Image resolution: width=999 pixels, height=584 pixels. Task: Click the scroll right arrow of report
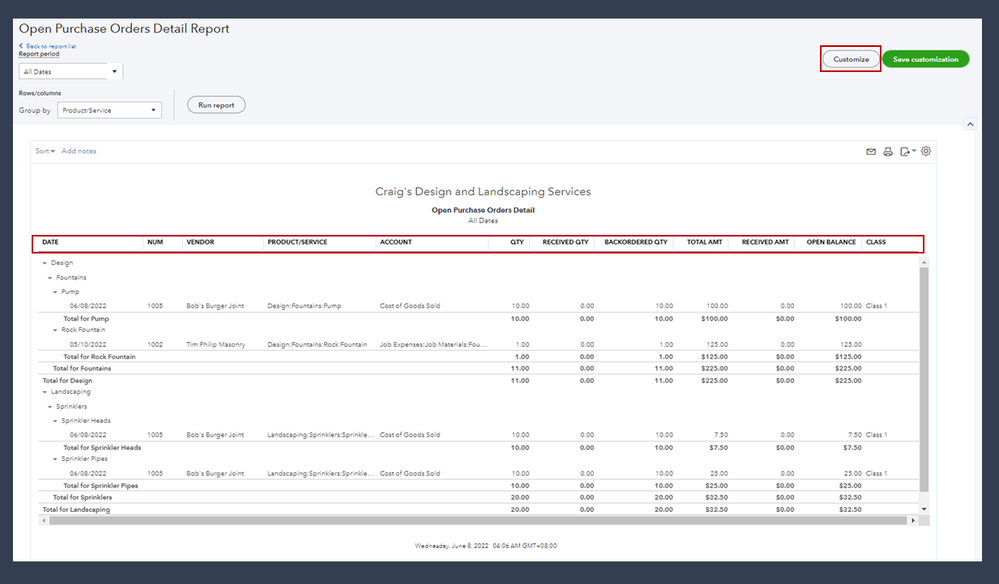point(913,520)
